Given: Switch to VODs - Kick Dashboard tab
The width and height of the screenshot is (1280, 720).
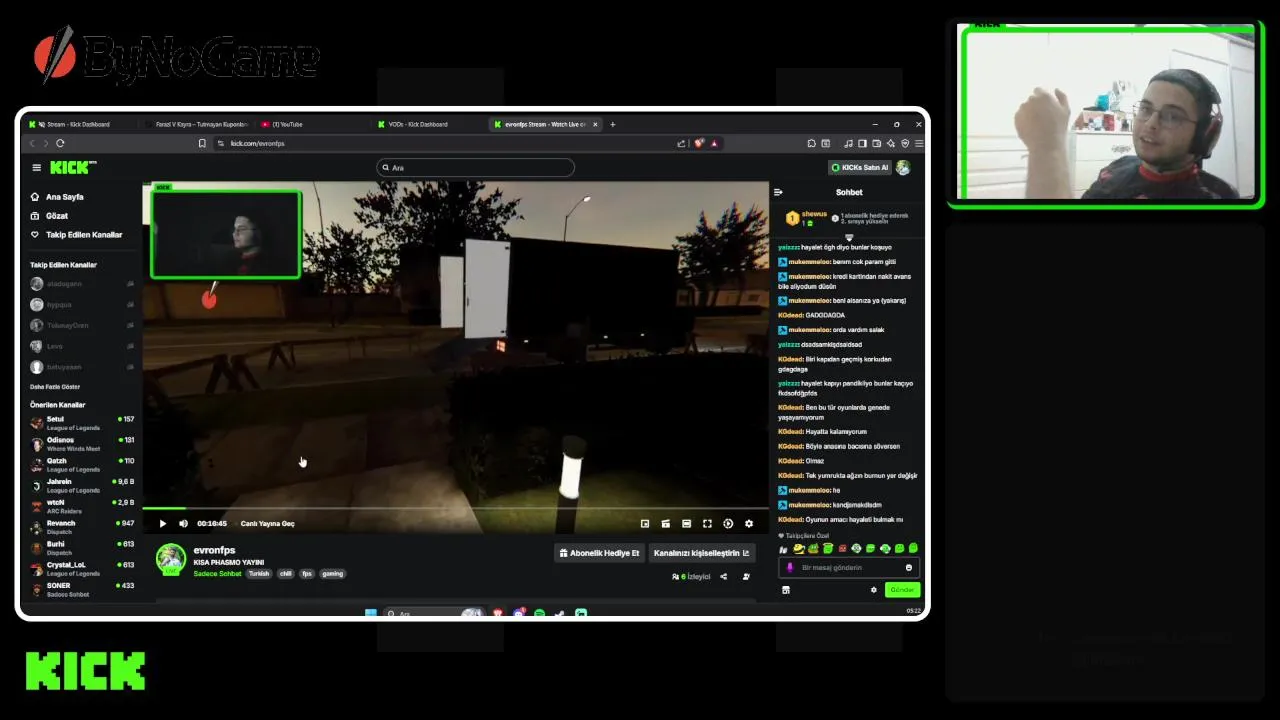Looking at the screenshot, I should 428,124.
